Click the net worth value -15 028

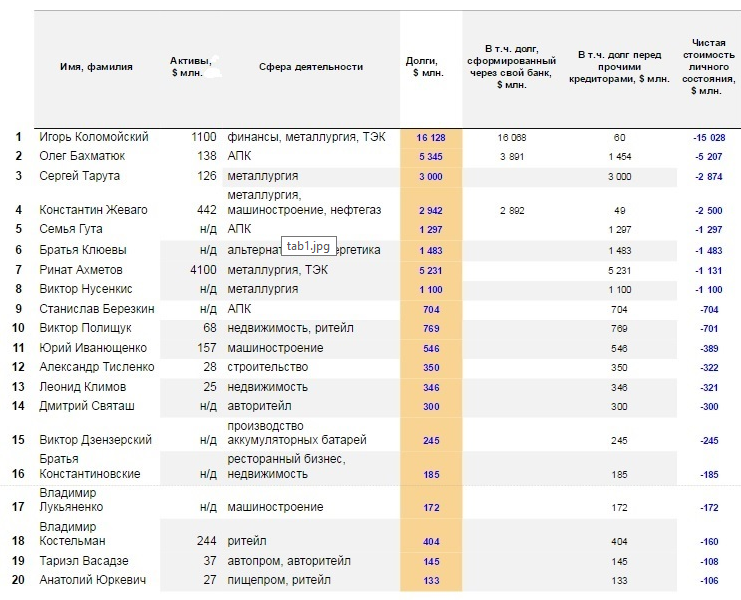click(708, 137)
